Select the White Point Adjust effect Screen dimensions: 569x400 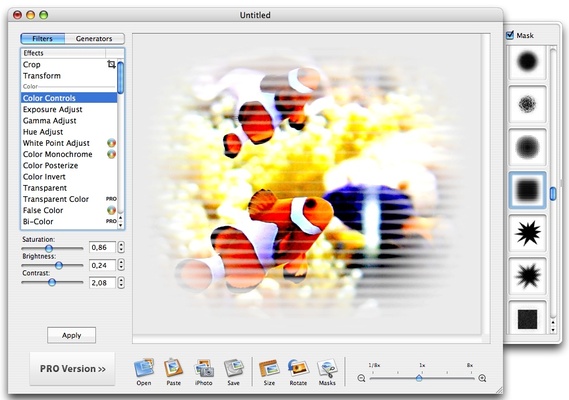coord(69,143)
